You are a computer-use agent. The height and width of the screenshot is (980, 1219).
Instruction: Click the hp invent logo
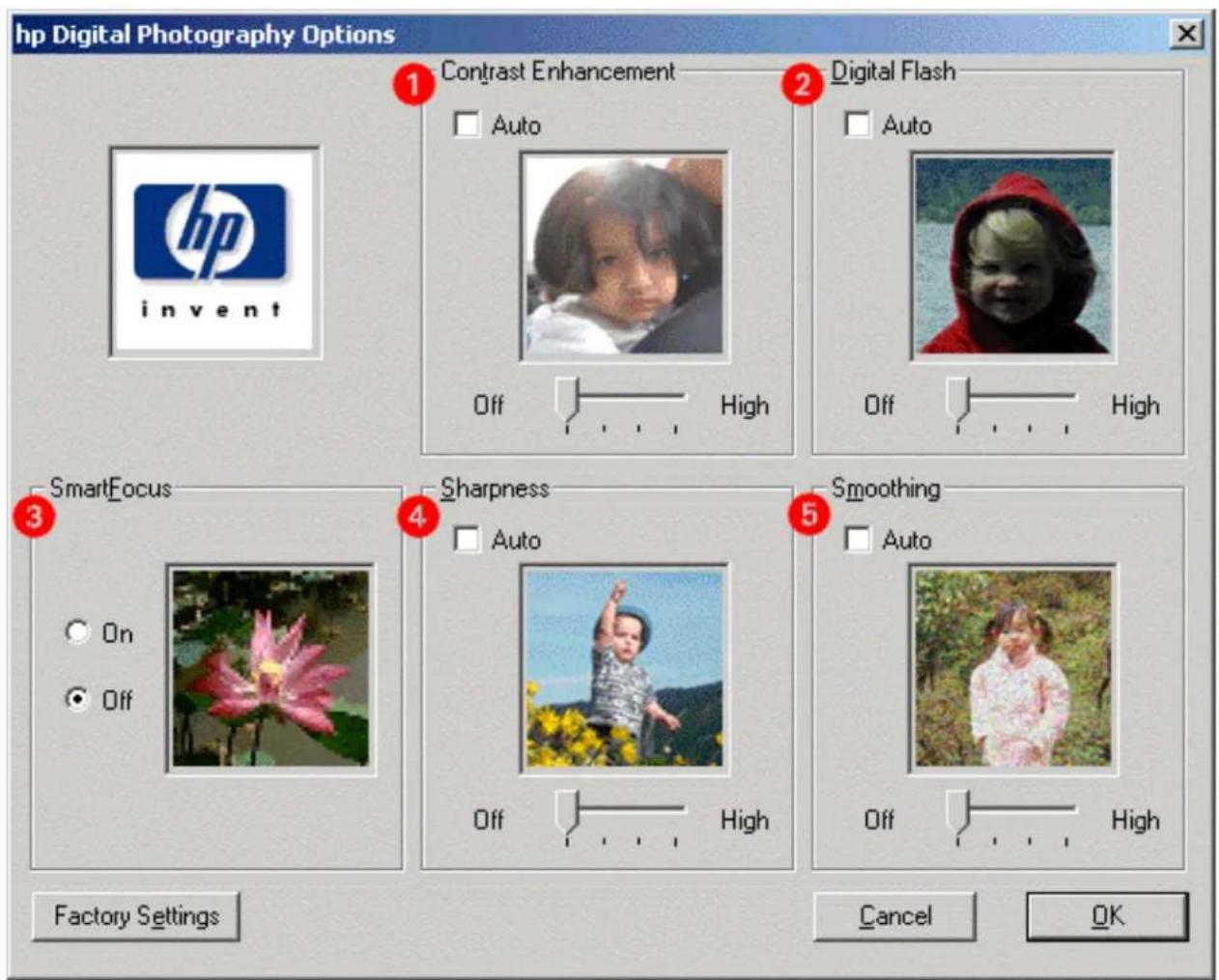click(215, 252)
